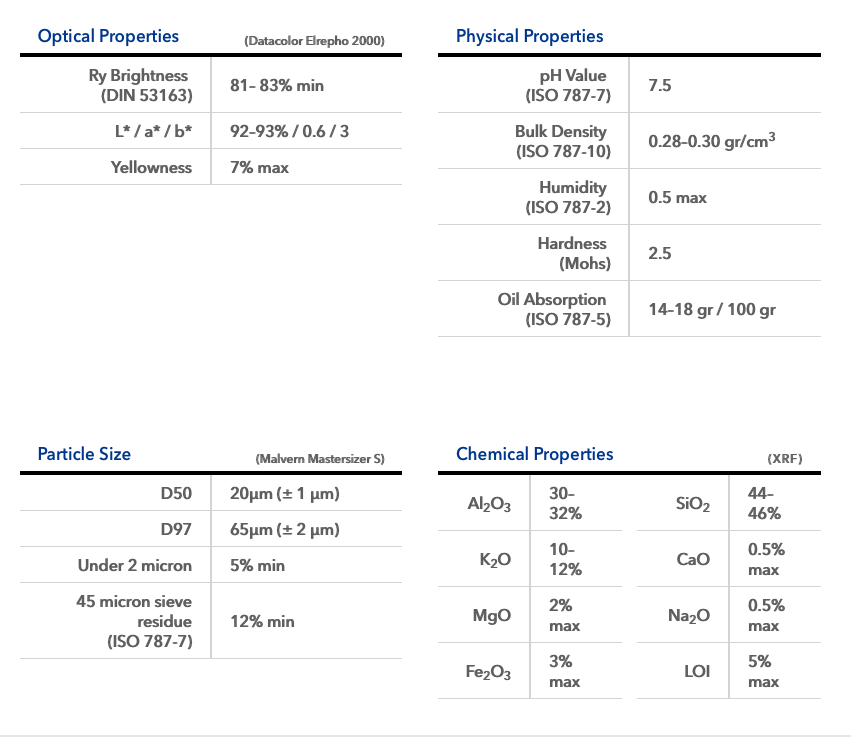Viewport: 851px width, 737px height.
Task: Click the Optical Properties heading
Action: click(x=108, y=36)
